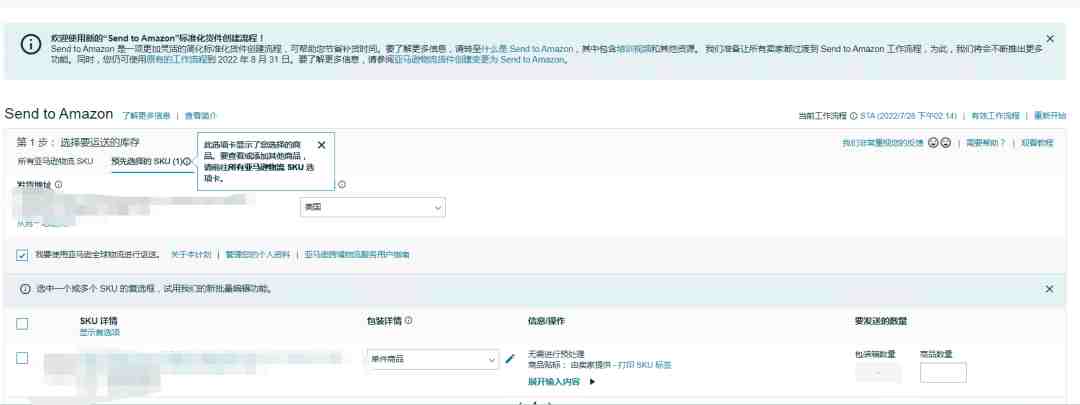Click the info icon in welcome banner
The width and height of the screenshot is (1080, 405).
click(30, 45)
